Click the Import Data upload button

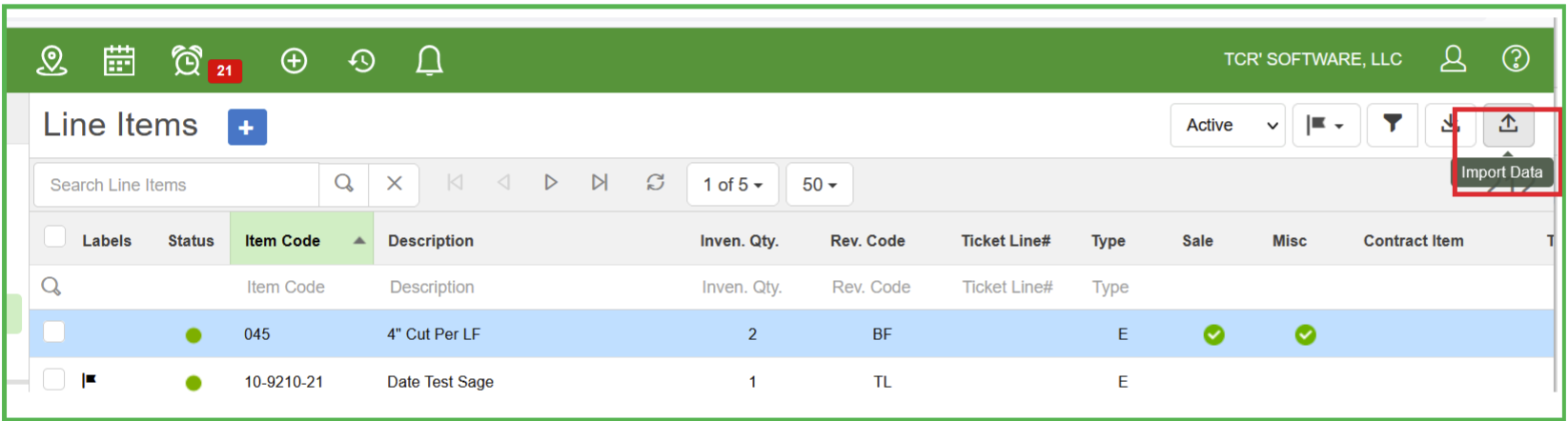pyautogui.click(x=1508, y=124)
